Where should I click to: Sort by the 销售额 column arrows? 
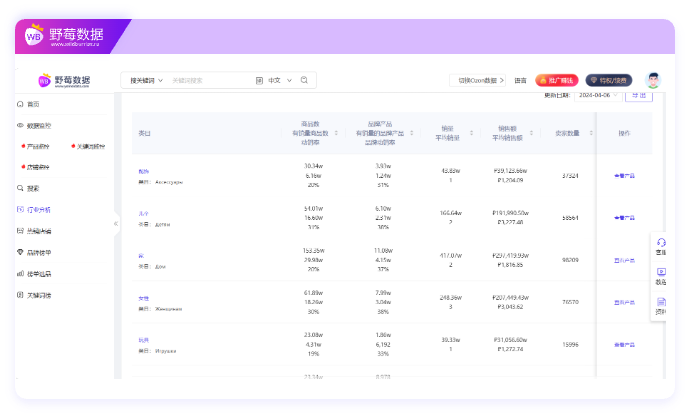tap(531, 133)
